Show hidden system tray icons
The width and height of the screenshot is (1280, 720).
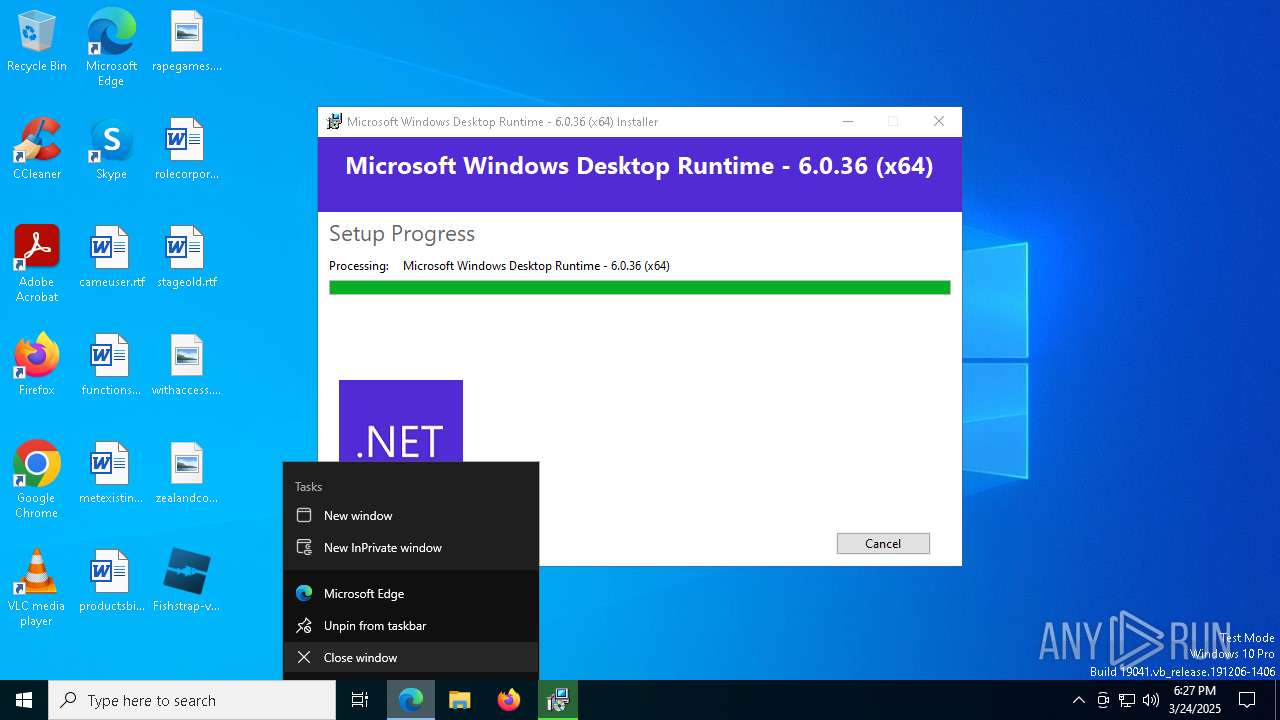(x=1078, y=700)
